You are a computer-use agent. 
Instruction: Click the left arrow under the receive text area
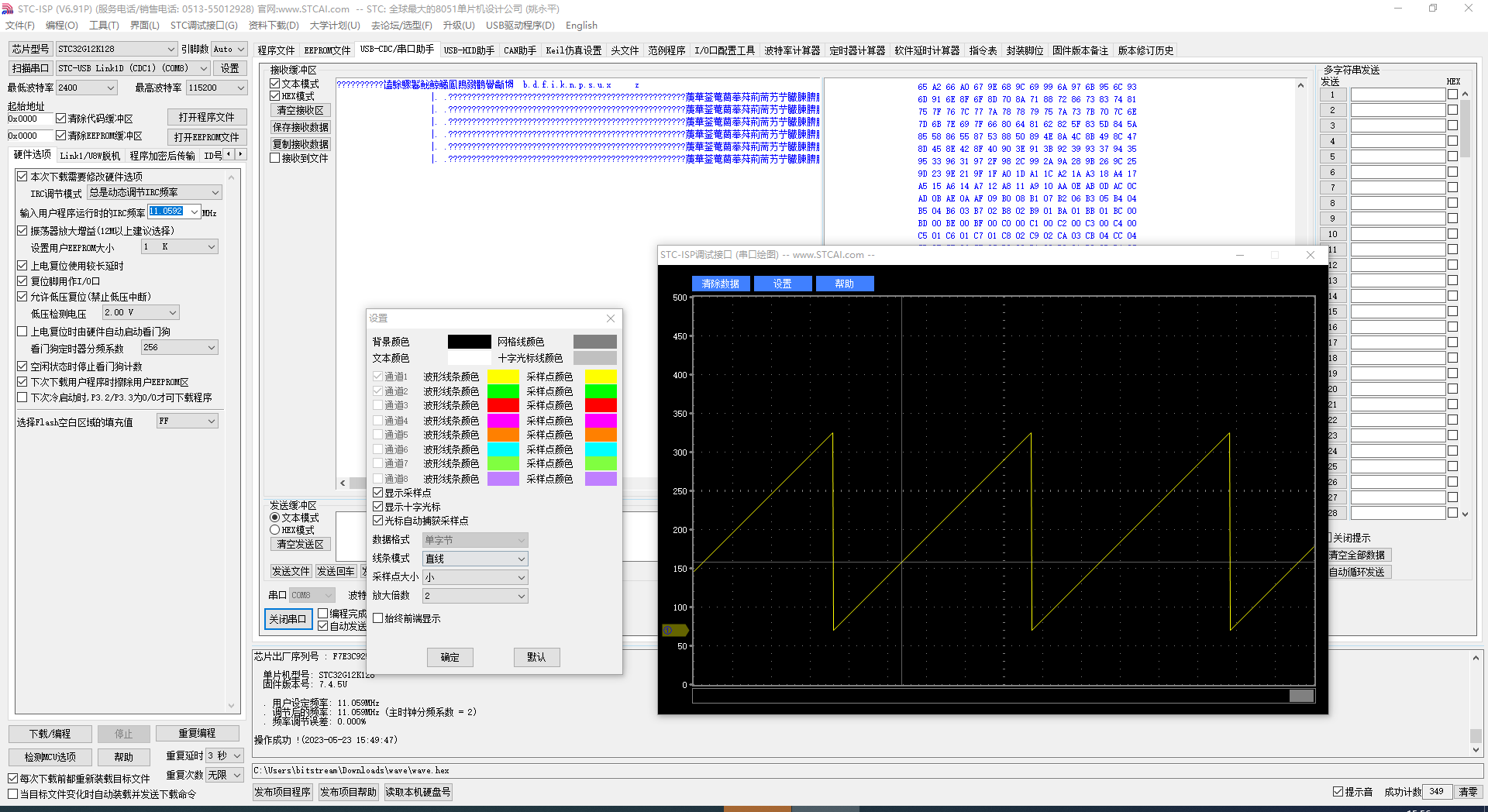point(343,483)
